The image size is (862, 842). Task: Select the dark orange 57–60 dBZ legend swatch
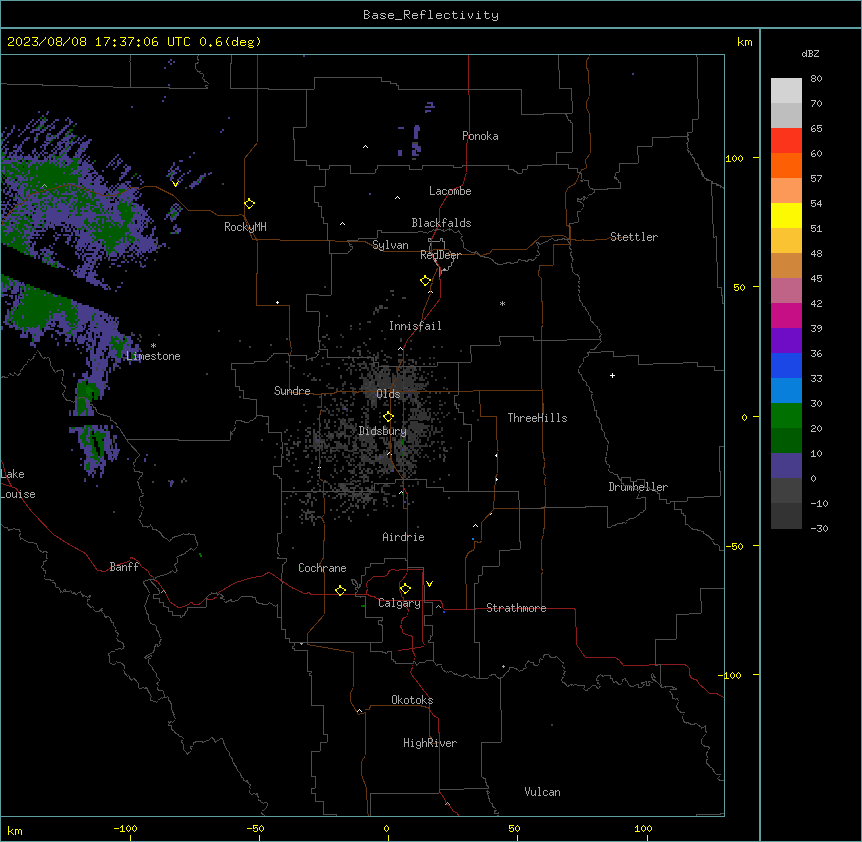(786, 165)
